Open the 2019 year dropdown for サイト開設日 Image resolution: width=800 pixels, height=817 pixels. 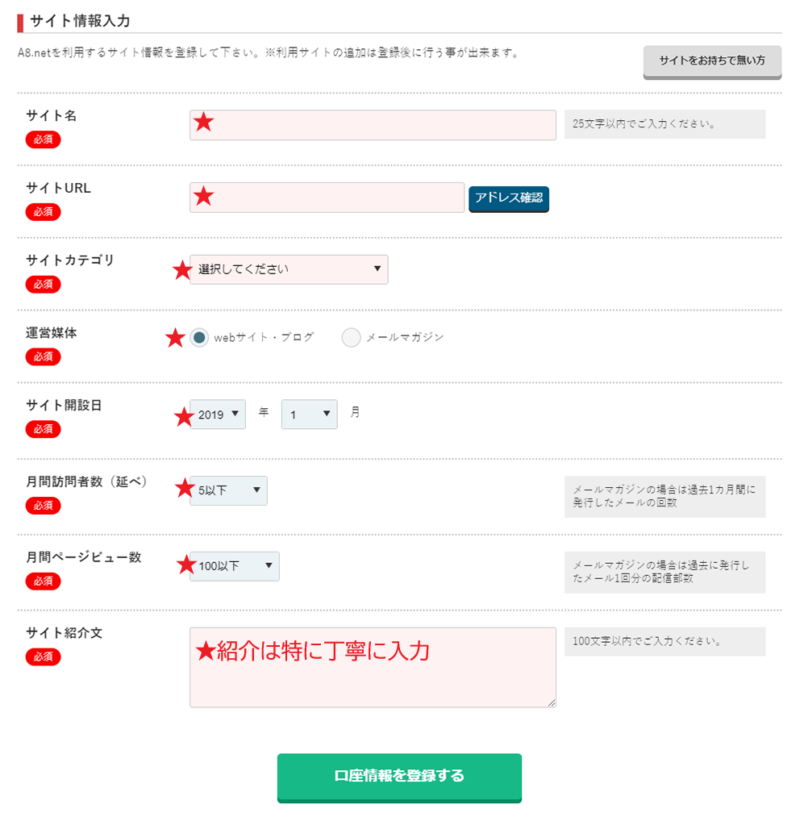point(219,414)
